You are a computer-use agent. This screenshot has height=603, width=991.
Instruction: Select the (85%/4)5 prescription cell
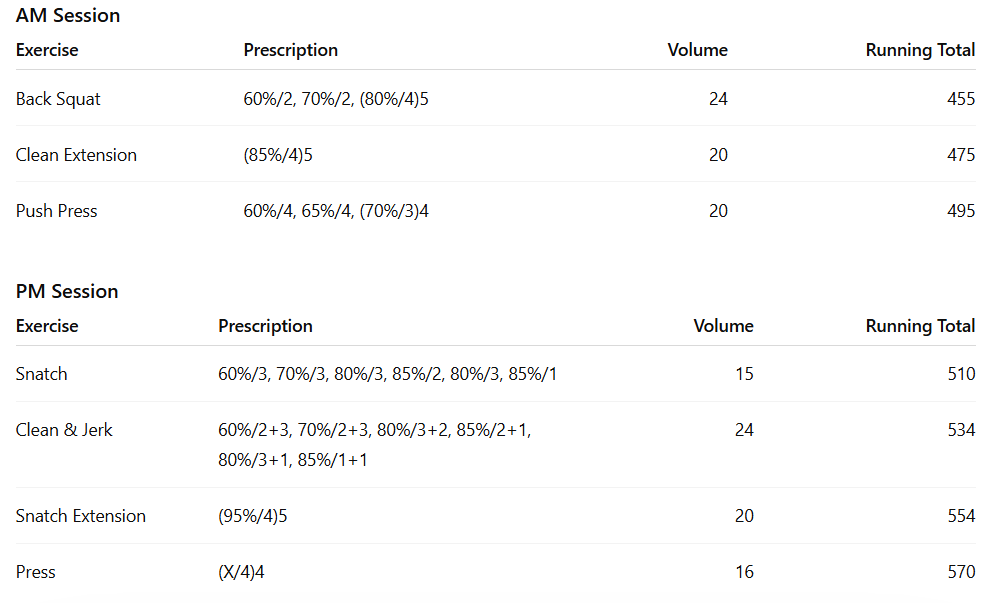(x=278, y=155)
